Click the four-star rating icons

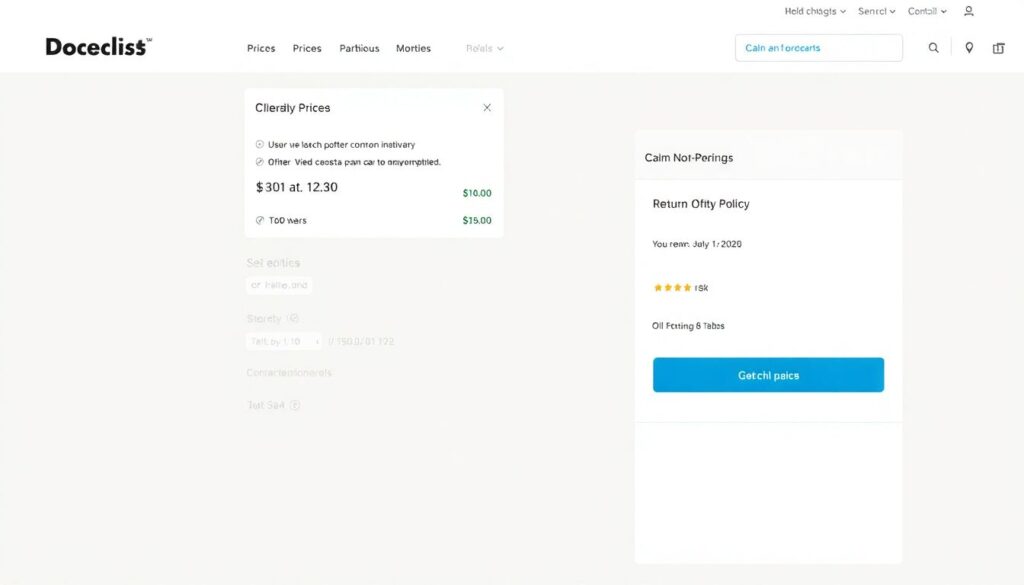pyautogui.click(x=672, y=288)
